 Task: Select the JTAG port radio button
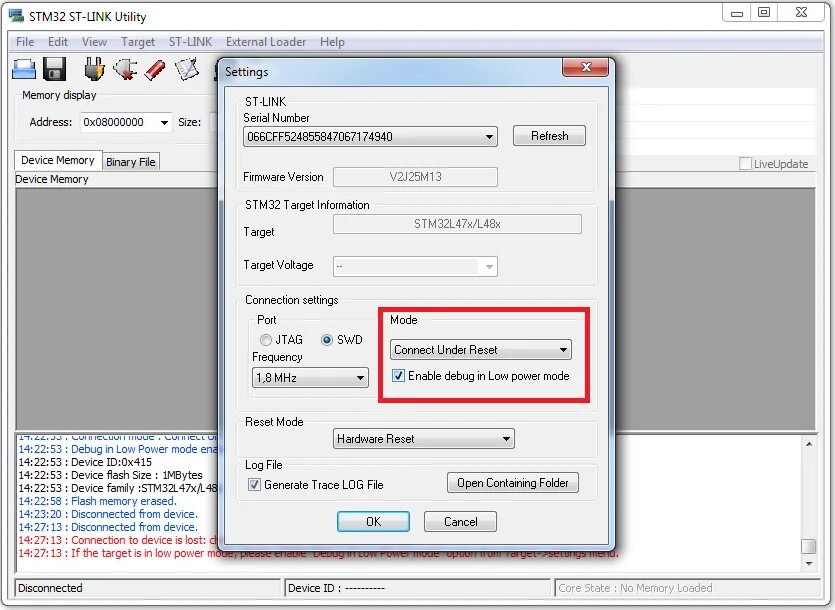(265, 340)
